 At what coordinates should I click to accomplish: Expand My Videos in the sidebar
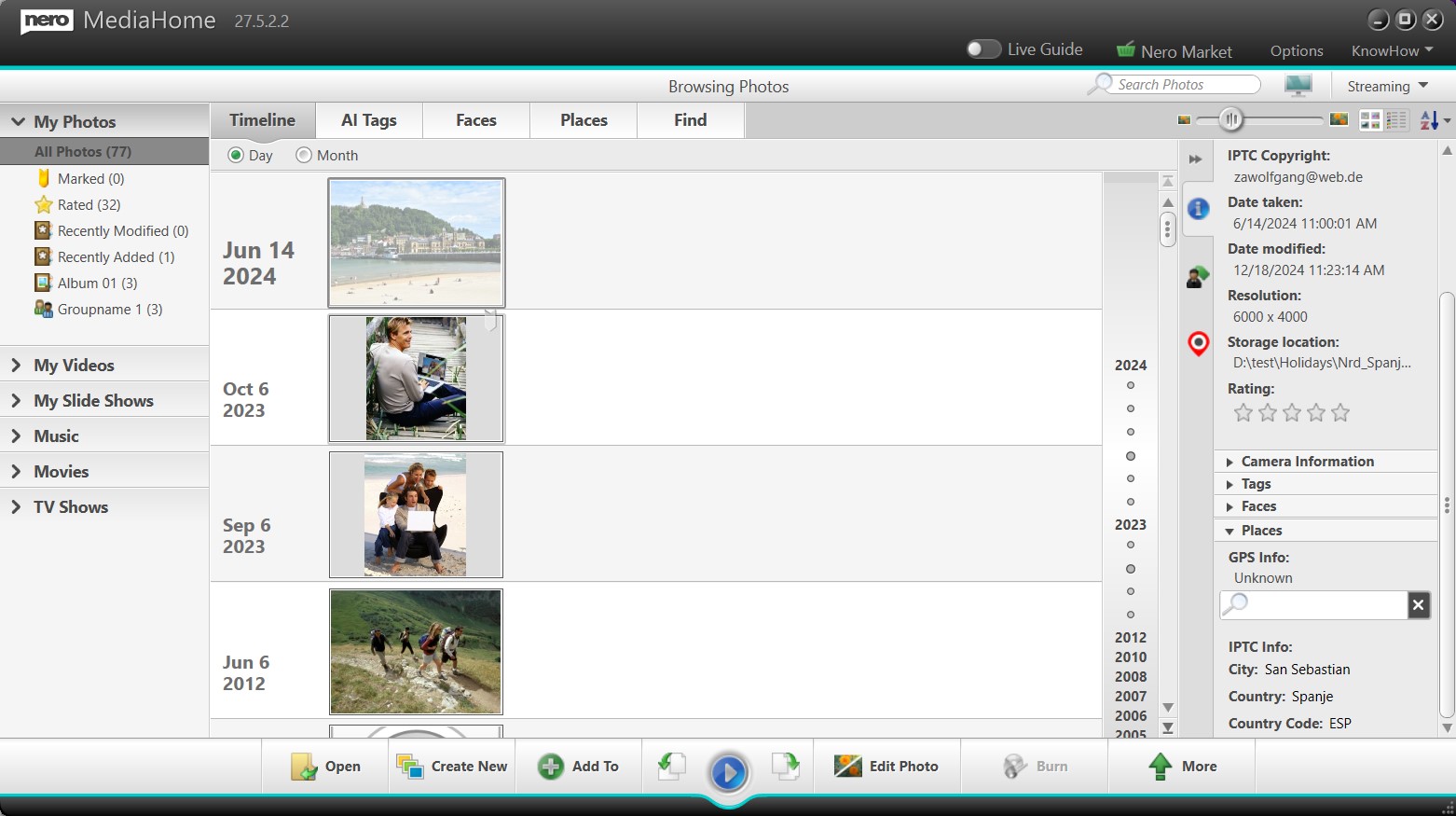pos(74,366)
